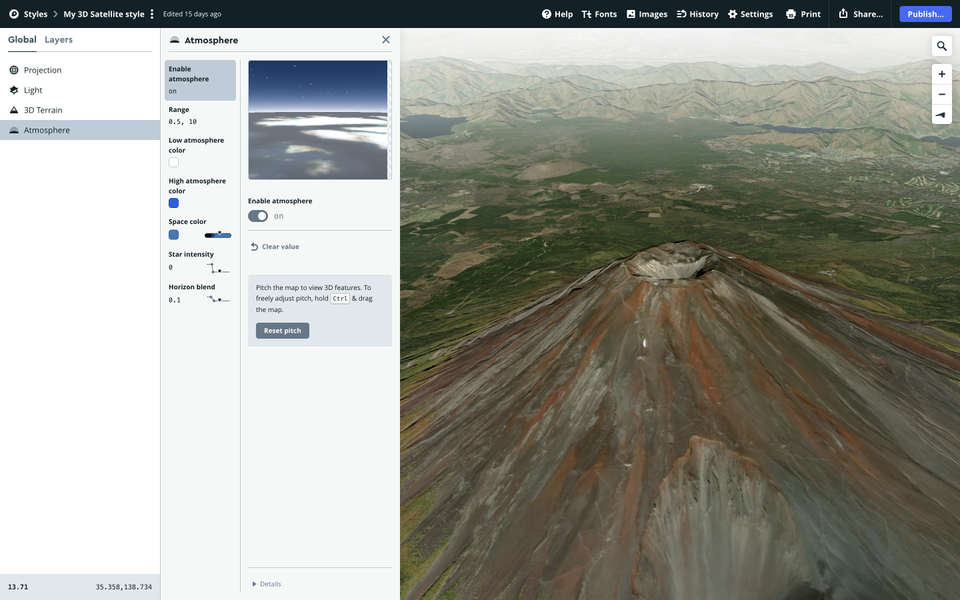
Task: Switch to the Layers tab
Action: pyautogui.click(x=58, y=40)
